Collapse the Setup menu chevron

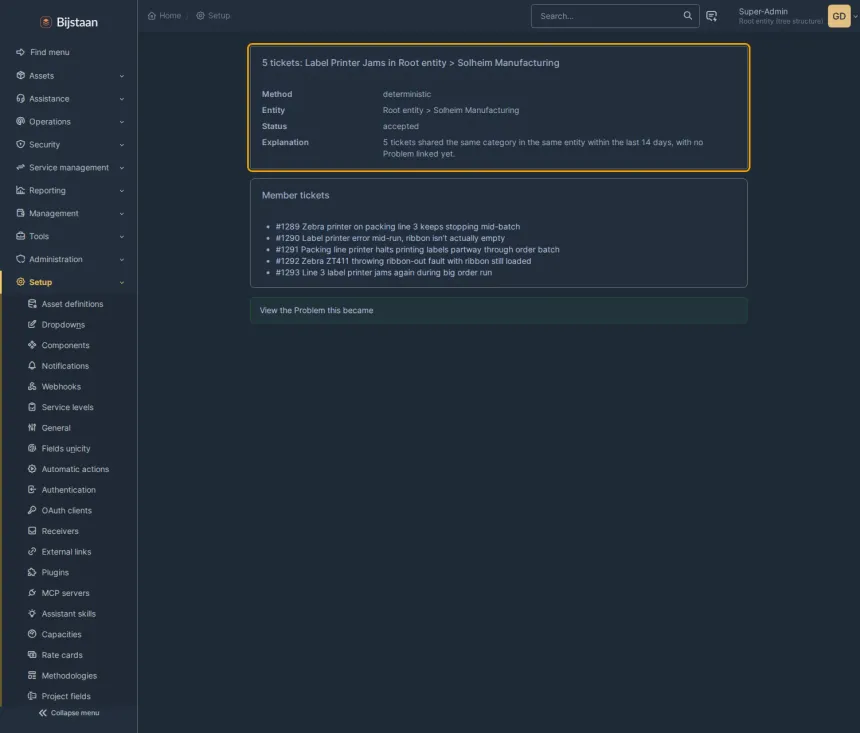point(122,283)
